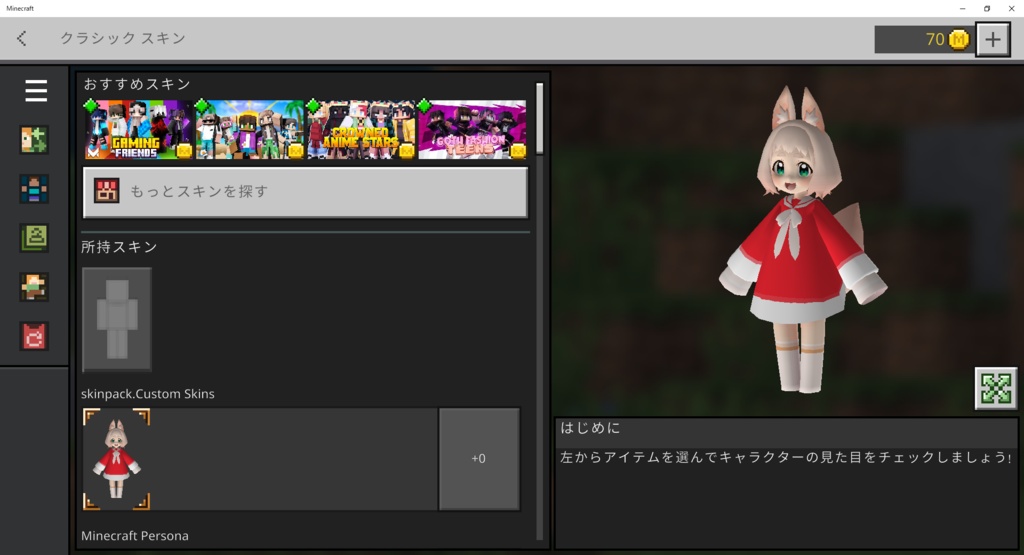Viewport: 1024px width, 555px height.
Task: Click the クラシック スキン title
Action: coord(123,39)
